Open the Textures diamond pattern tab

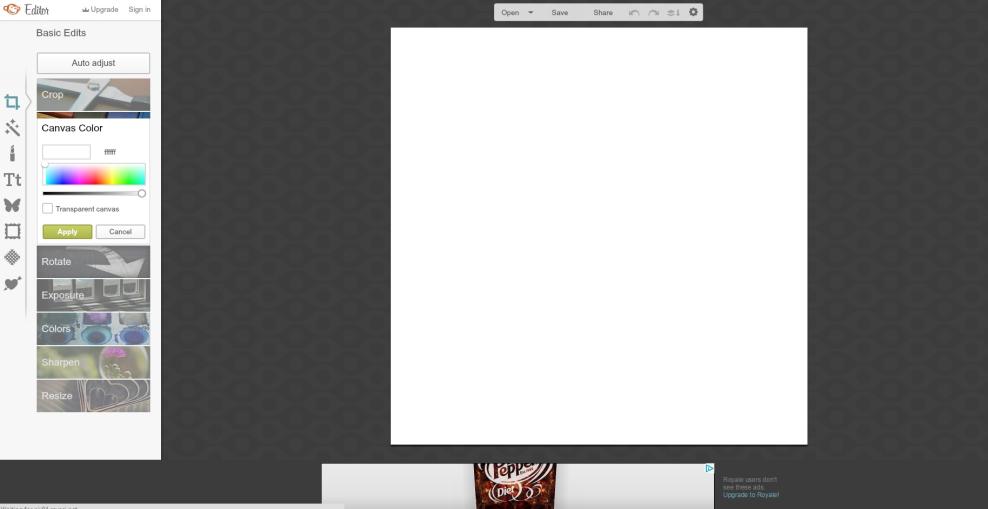click(x=13, y=257)
